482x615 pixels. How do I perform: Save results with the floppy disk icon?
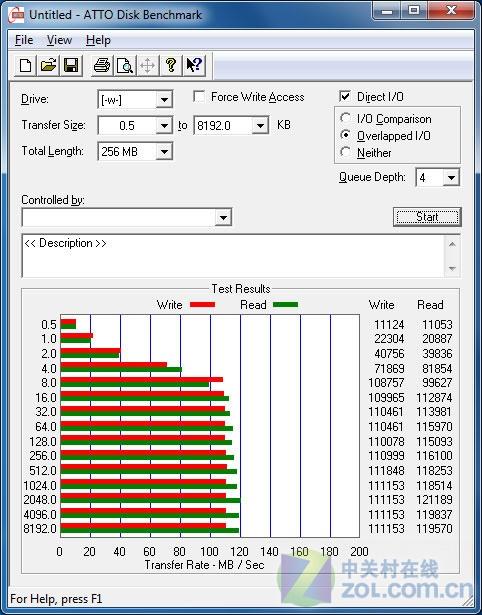coord(71,65)
